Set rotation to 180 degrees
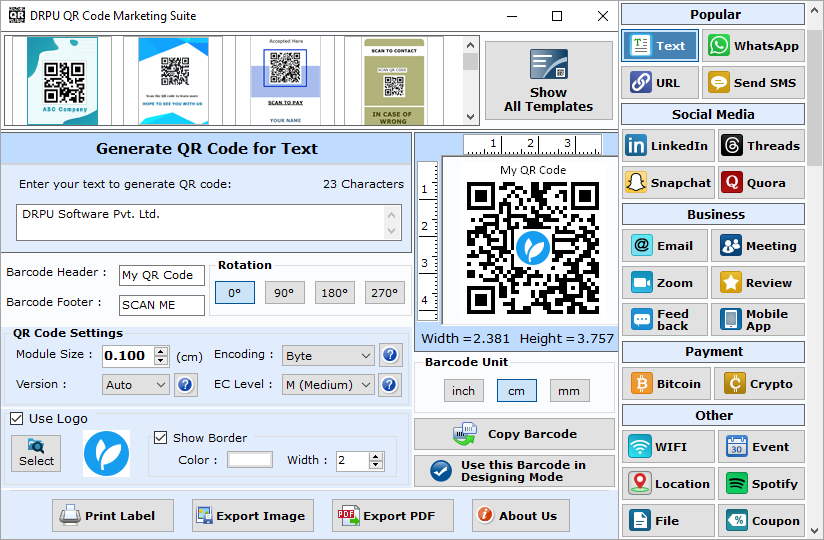This screenshot has height=540, width=824. tap(335, 293)
